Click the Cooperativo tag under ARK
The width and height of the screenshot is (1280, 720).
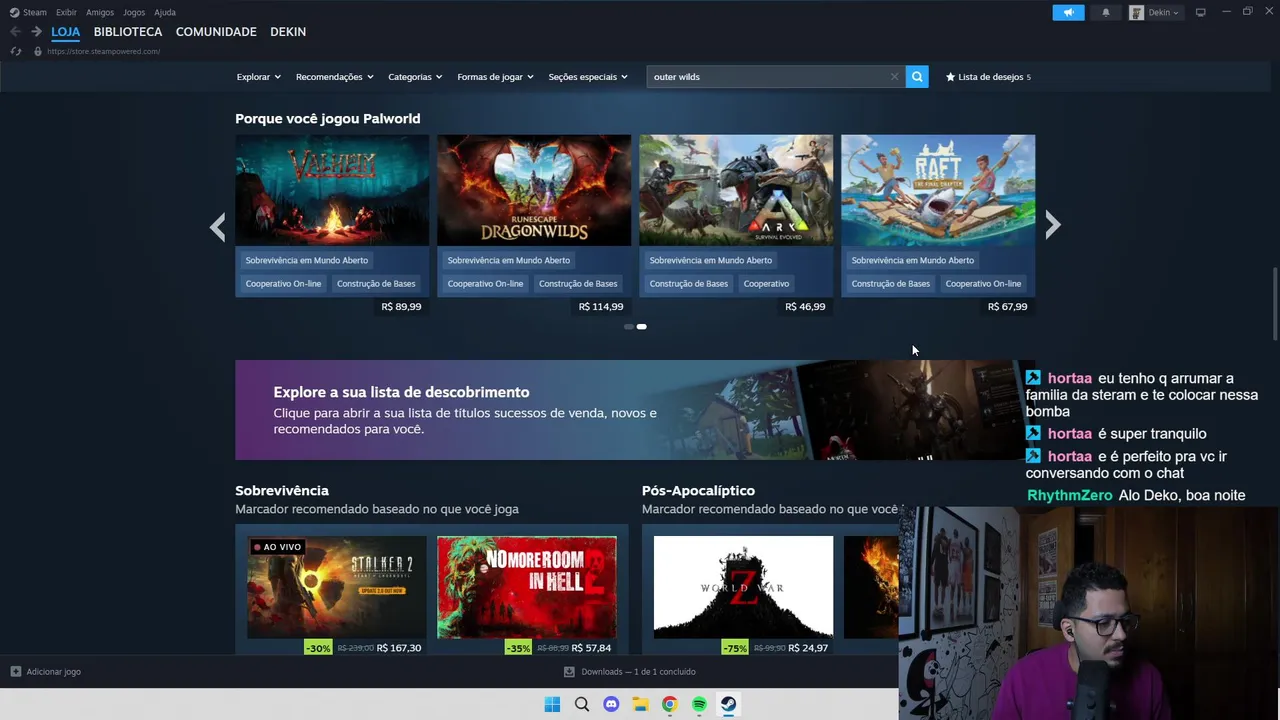click(766, 284)
